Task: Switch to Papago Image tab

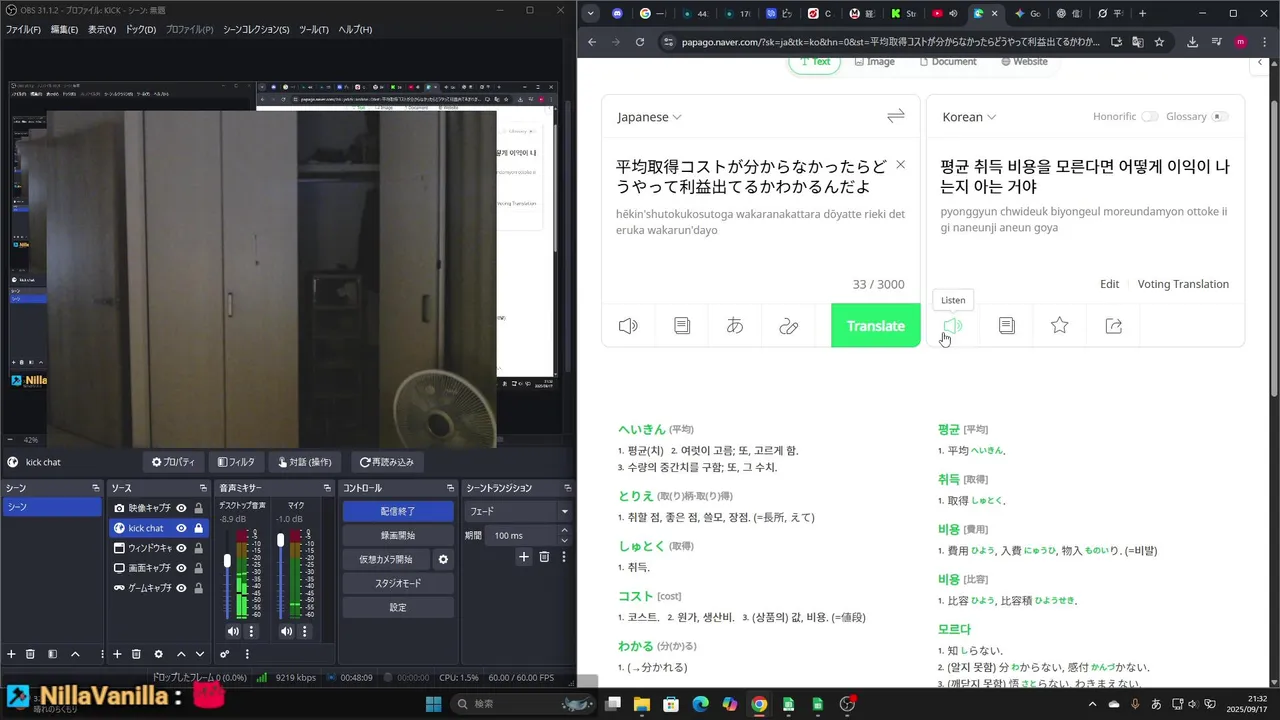Action: pos(874,62)
